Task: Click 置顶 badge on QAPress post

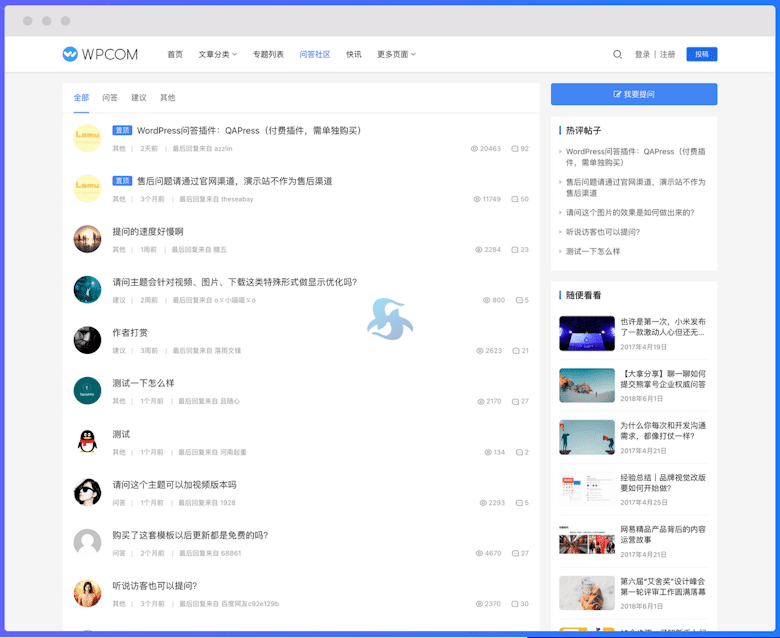Action: click(122, 130)
